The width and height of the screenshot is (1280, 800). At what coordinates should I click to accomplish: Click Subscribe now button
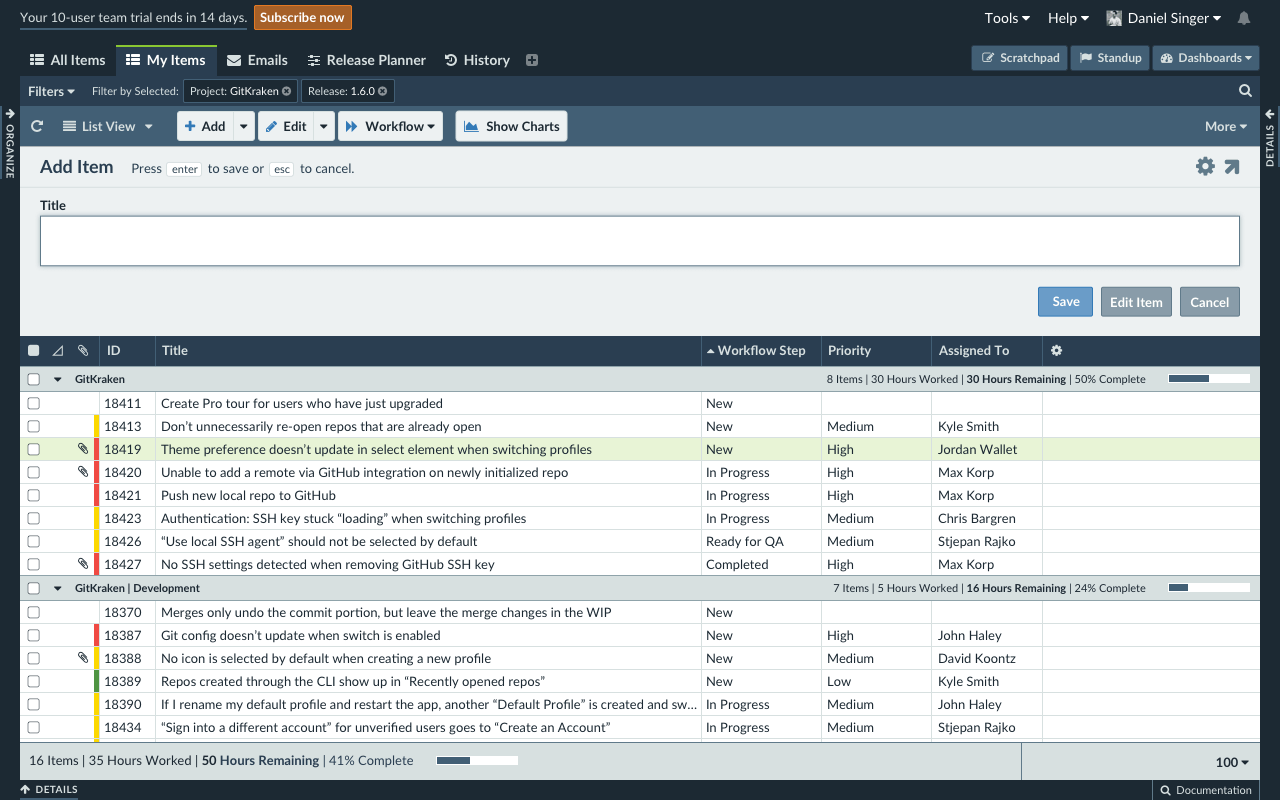point(302,17)
